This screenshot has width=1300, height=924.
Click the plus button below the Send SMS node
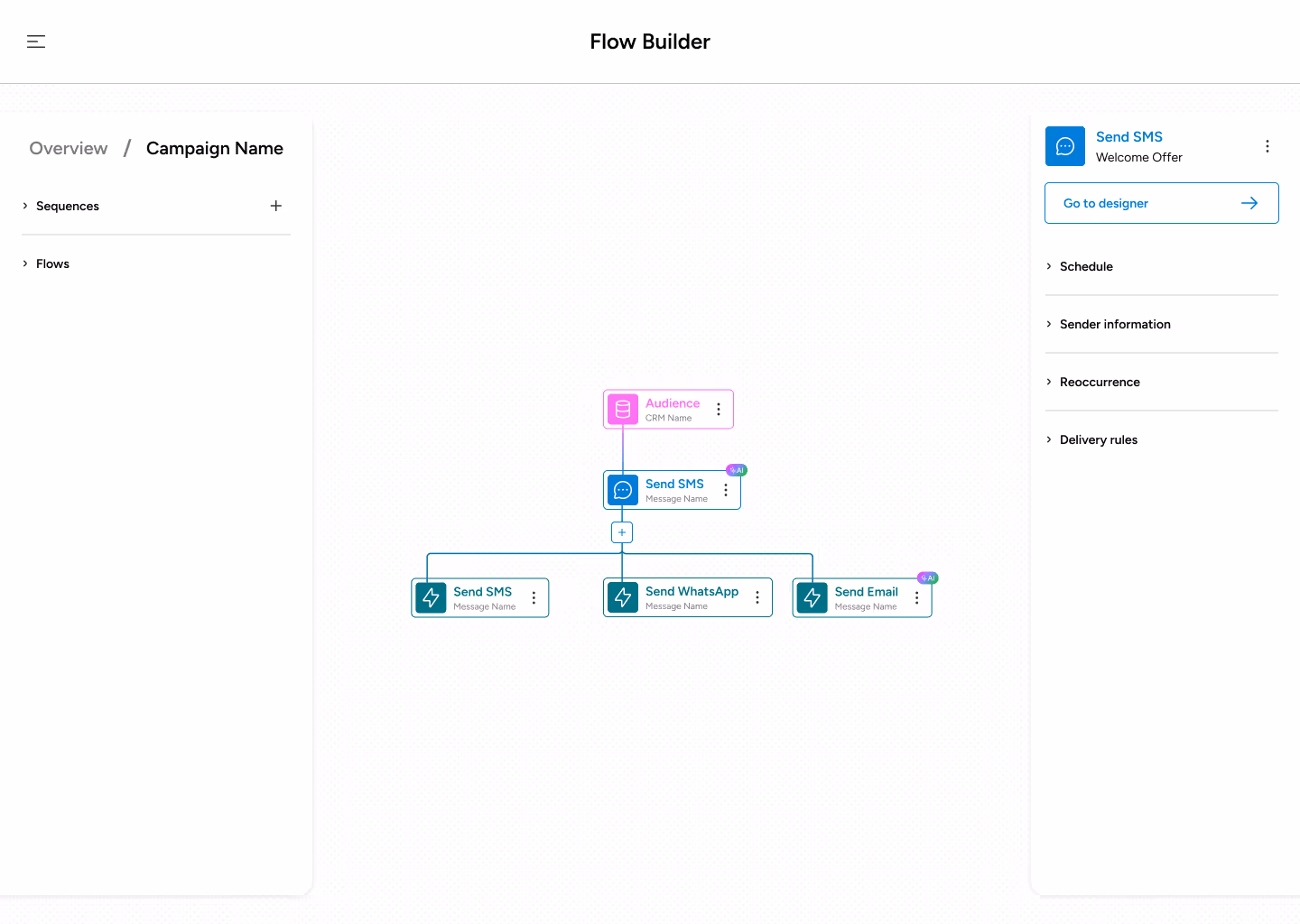click(621, 532)
